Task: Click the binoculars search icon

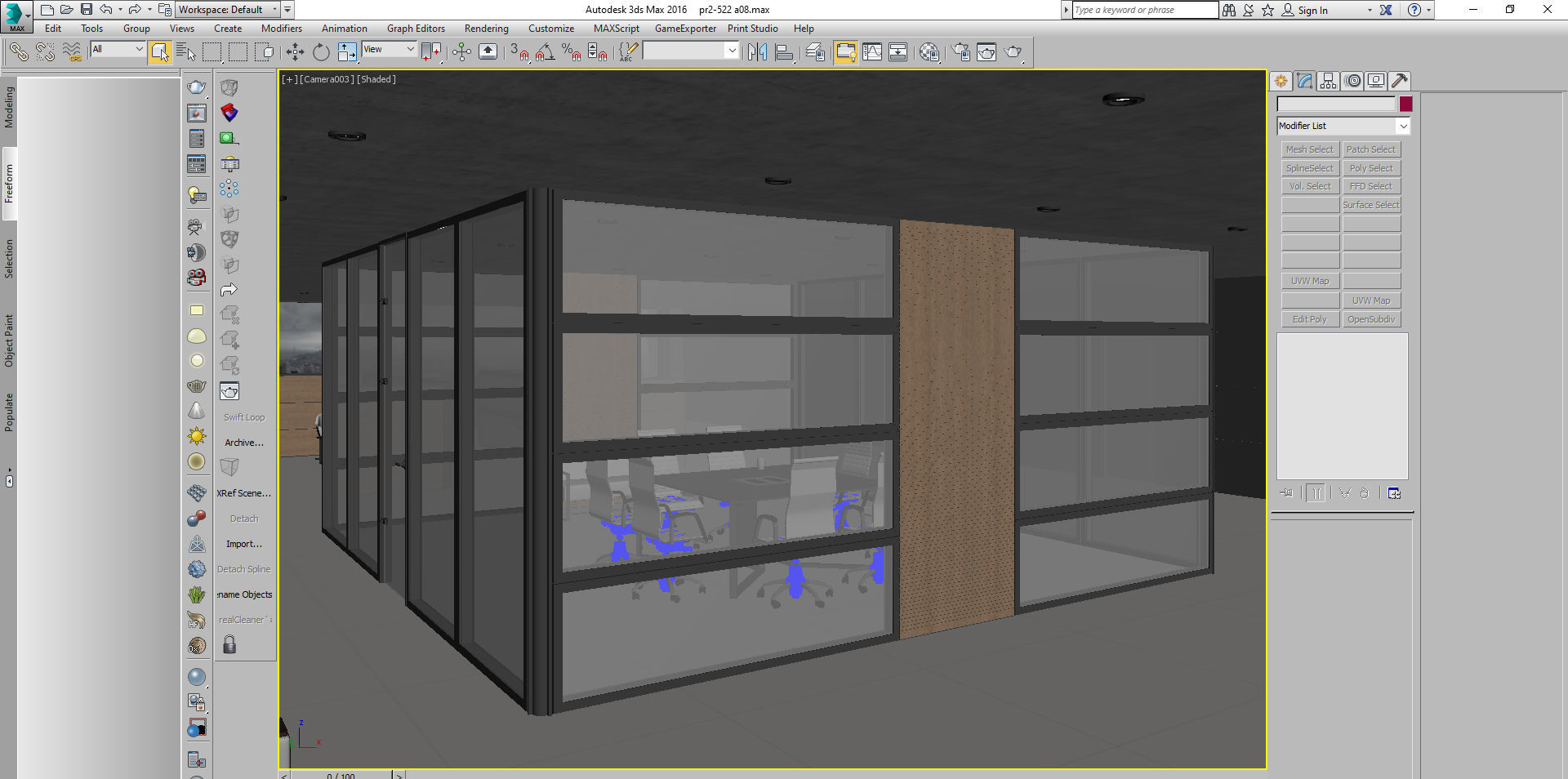Action: 1229,10
